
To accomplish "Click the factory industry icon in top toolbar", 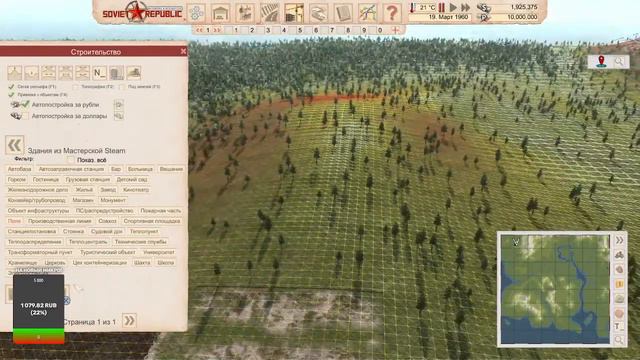I will pyautogui.click(x=245, y=13).
